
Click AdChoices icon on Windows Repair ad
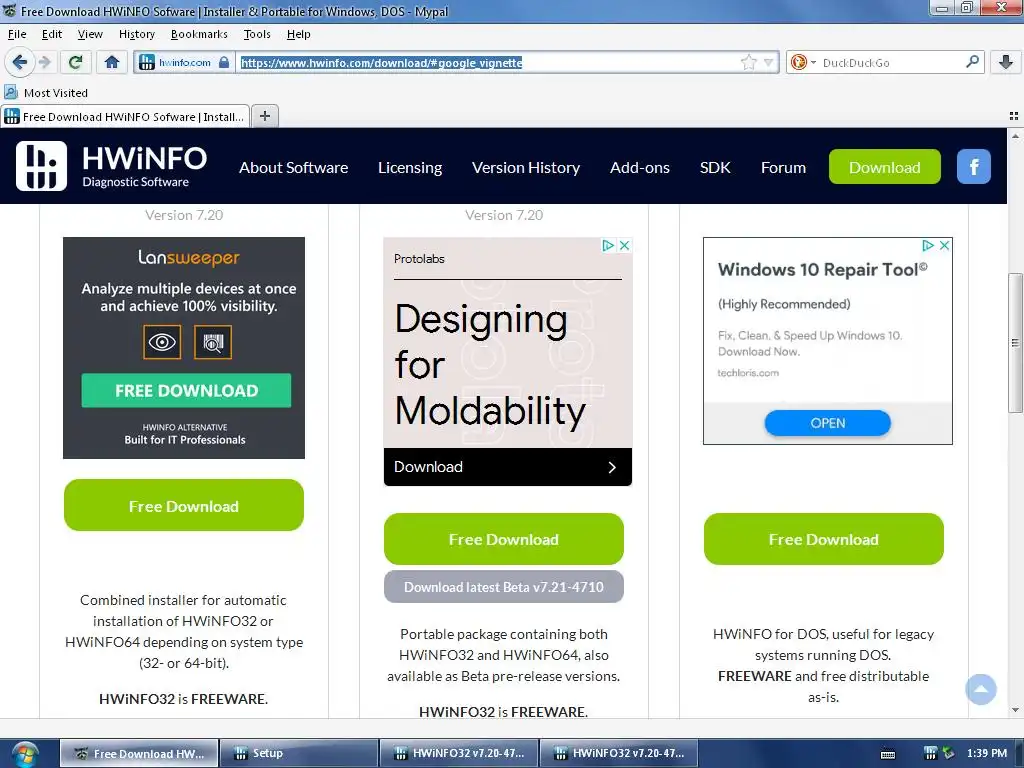tap(928, 246)
